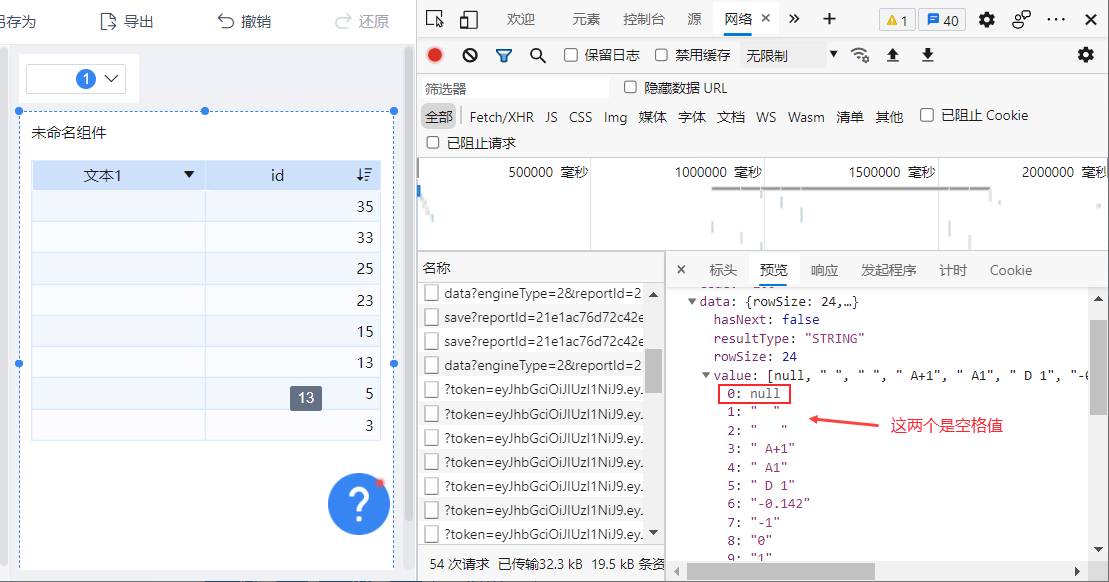Open the feedback profile icon

(x=1021, y=20)
